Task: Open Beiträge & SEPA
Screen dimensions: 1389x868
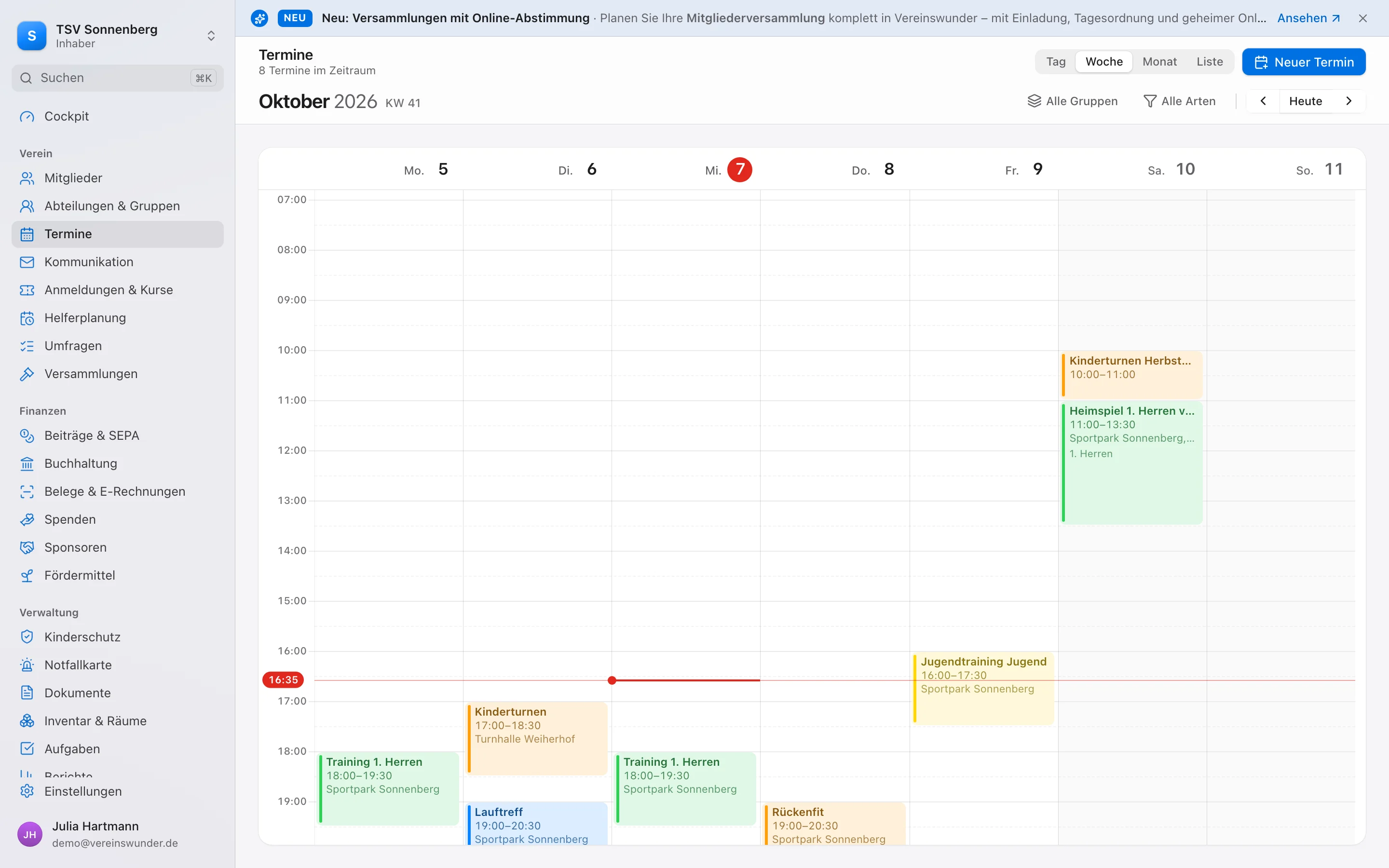Action: click(117, 436)
